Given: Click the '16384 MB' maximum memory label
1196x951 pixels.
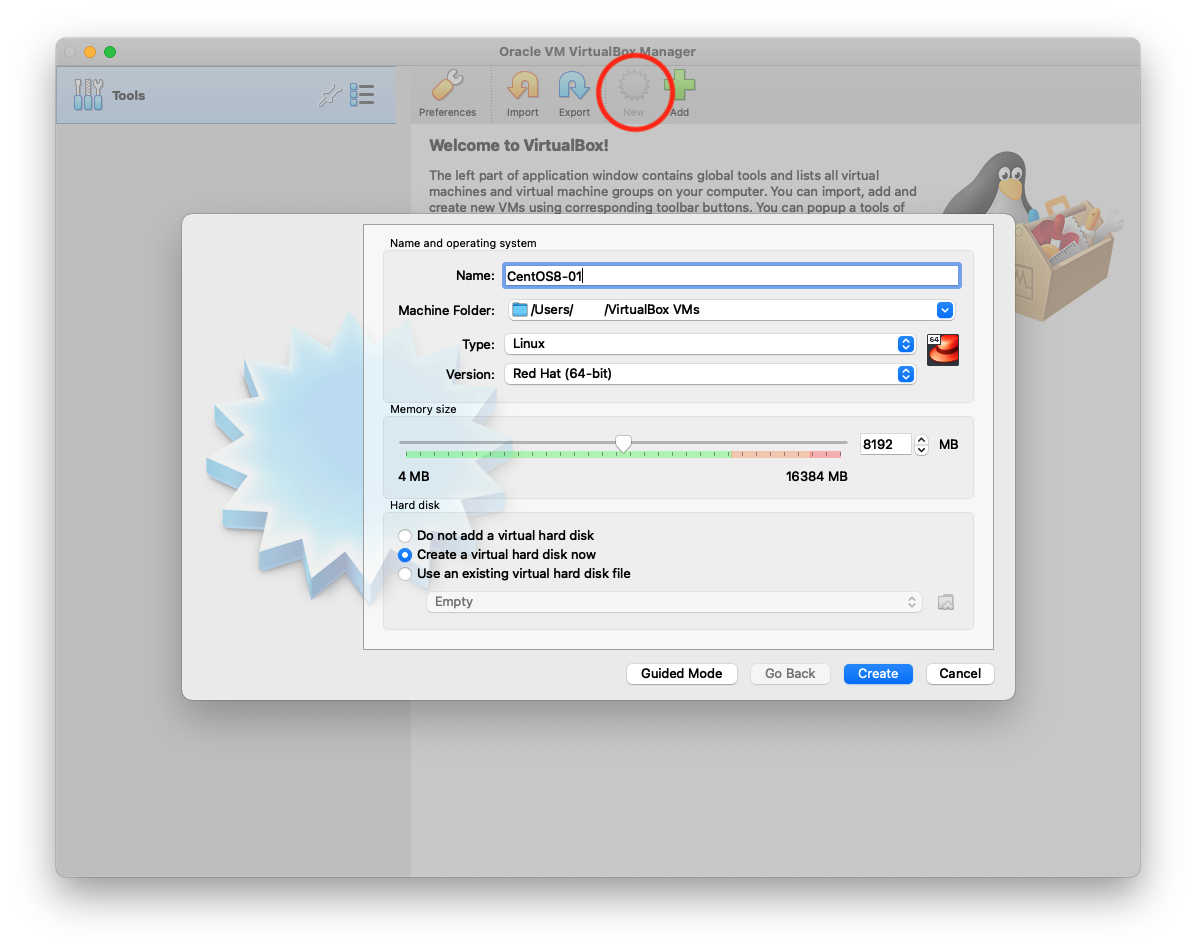Looking at the screenshot, I should (816, 477).
